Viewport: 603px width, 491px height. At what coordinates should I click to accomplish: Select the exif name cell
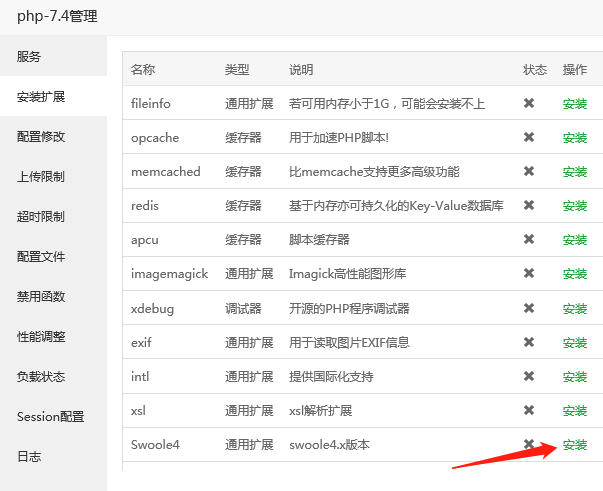(141, 342)
